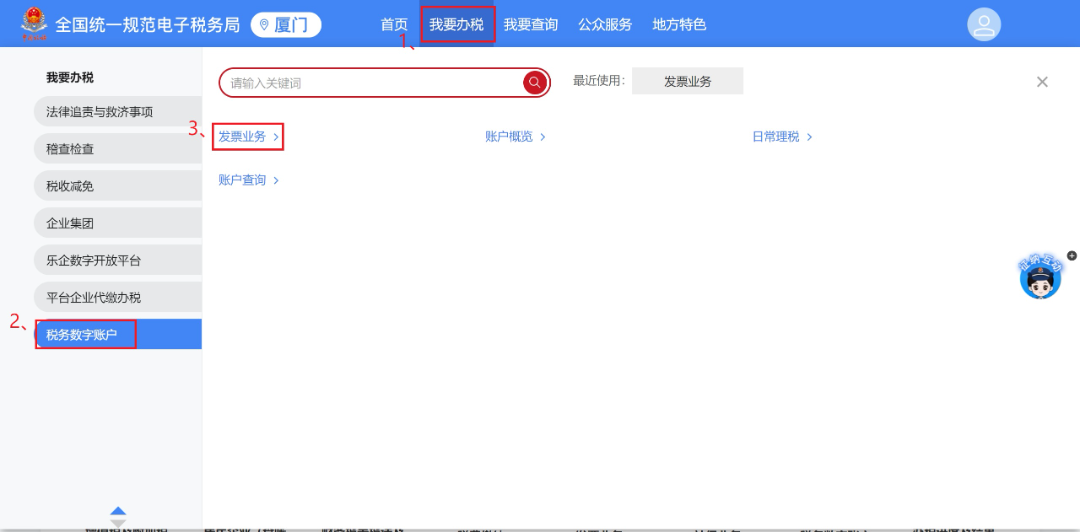Open the 账户概览 link

509,137
